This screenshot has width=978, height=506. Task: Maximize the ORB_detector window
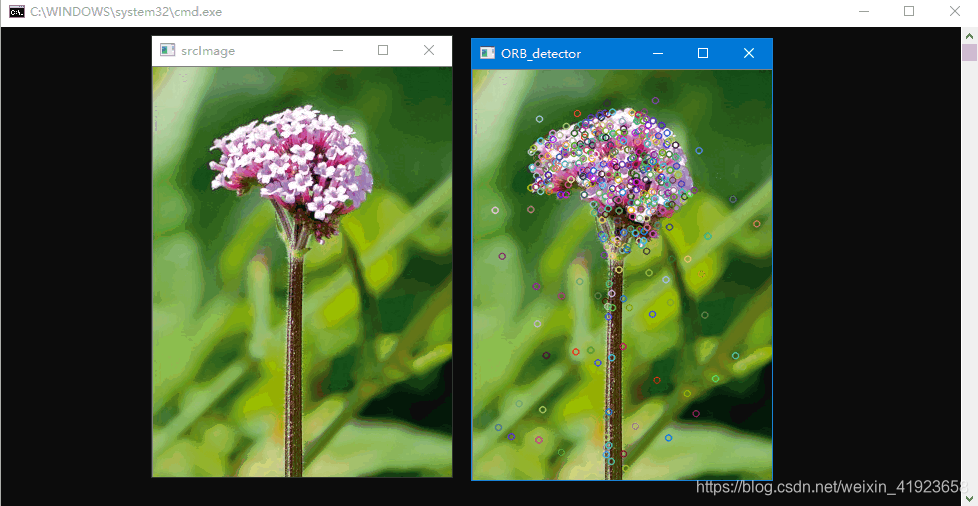pos(703,54)
